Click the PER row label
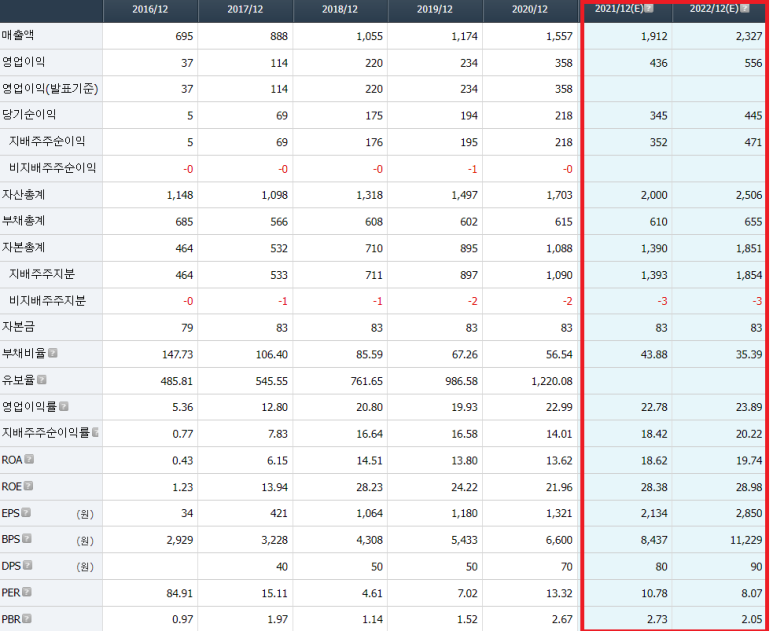 point(11,593)
